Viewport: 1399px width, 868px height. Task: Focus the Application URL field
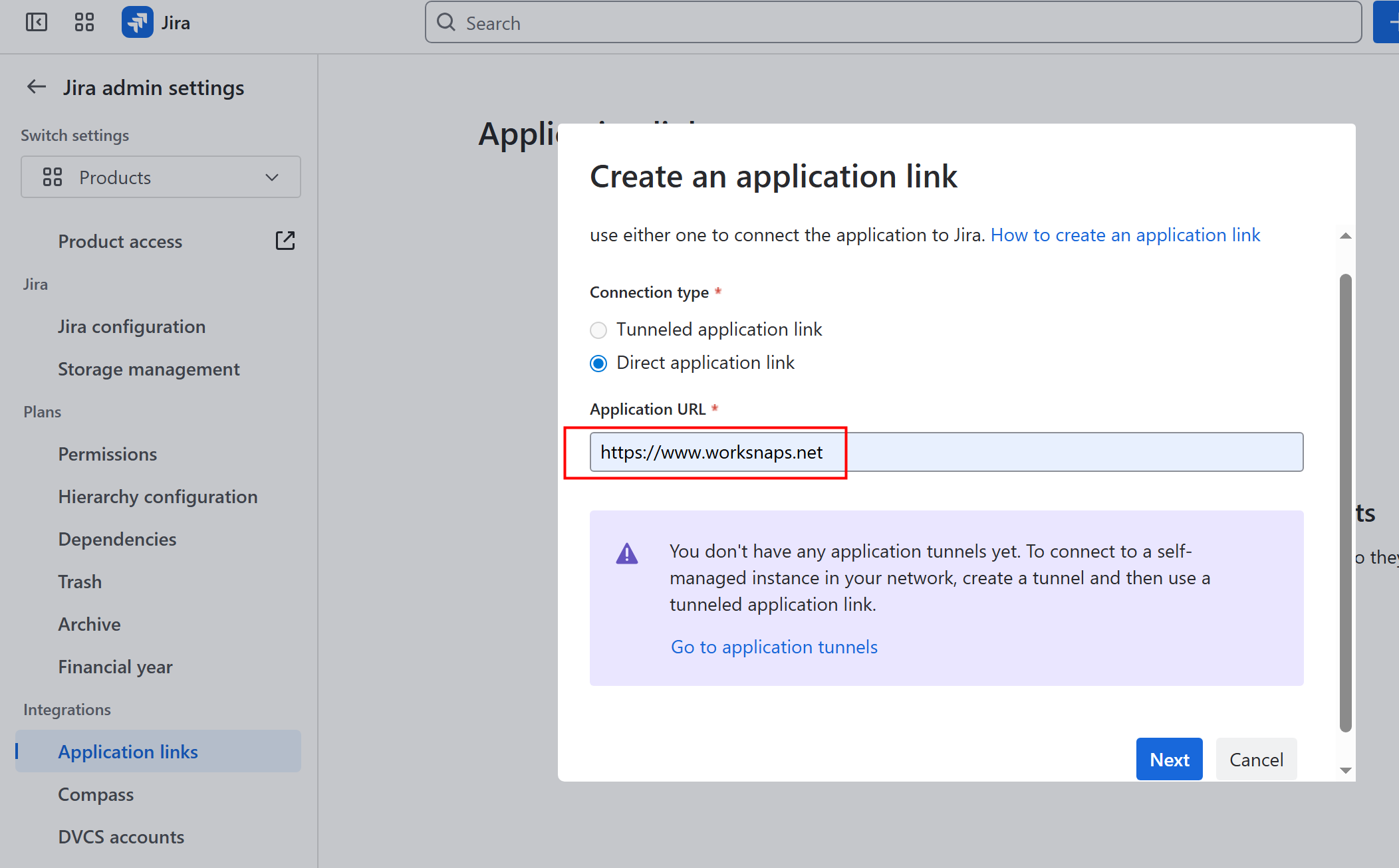[x=946, y=452]
